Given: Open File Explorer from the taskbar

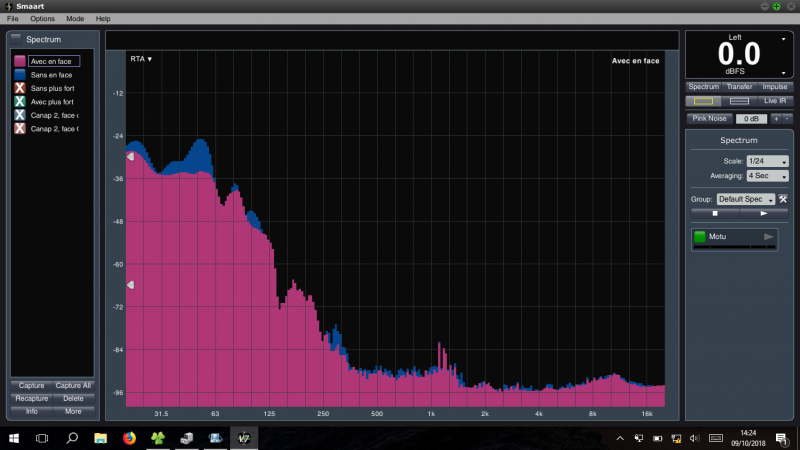Looking at the screenshot, I should click(x=101, y=438).
